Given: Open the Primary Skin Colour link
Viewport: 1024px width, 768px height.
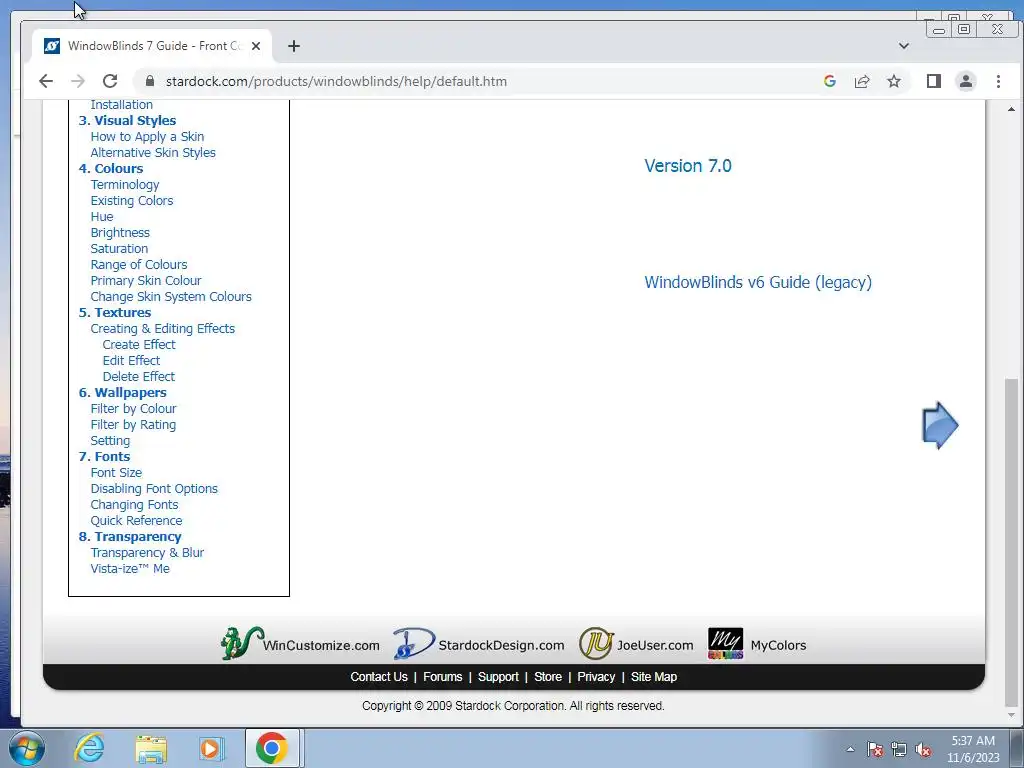Looking at the screenshot, I should pyautogui.click(x=146, y=281).
